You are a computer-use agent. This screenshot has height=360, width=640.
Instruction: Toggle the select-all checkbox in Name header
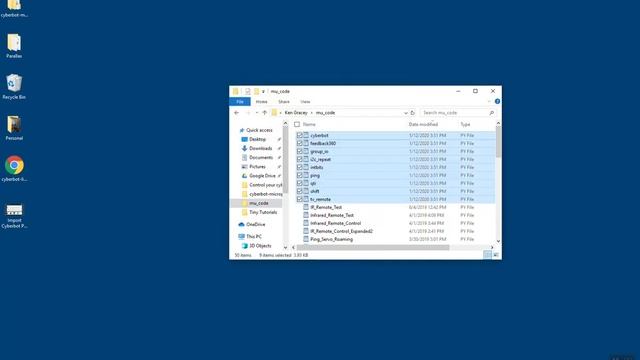(x=297, y=124)
